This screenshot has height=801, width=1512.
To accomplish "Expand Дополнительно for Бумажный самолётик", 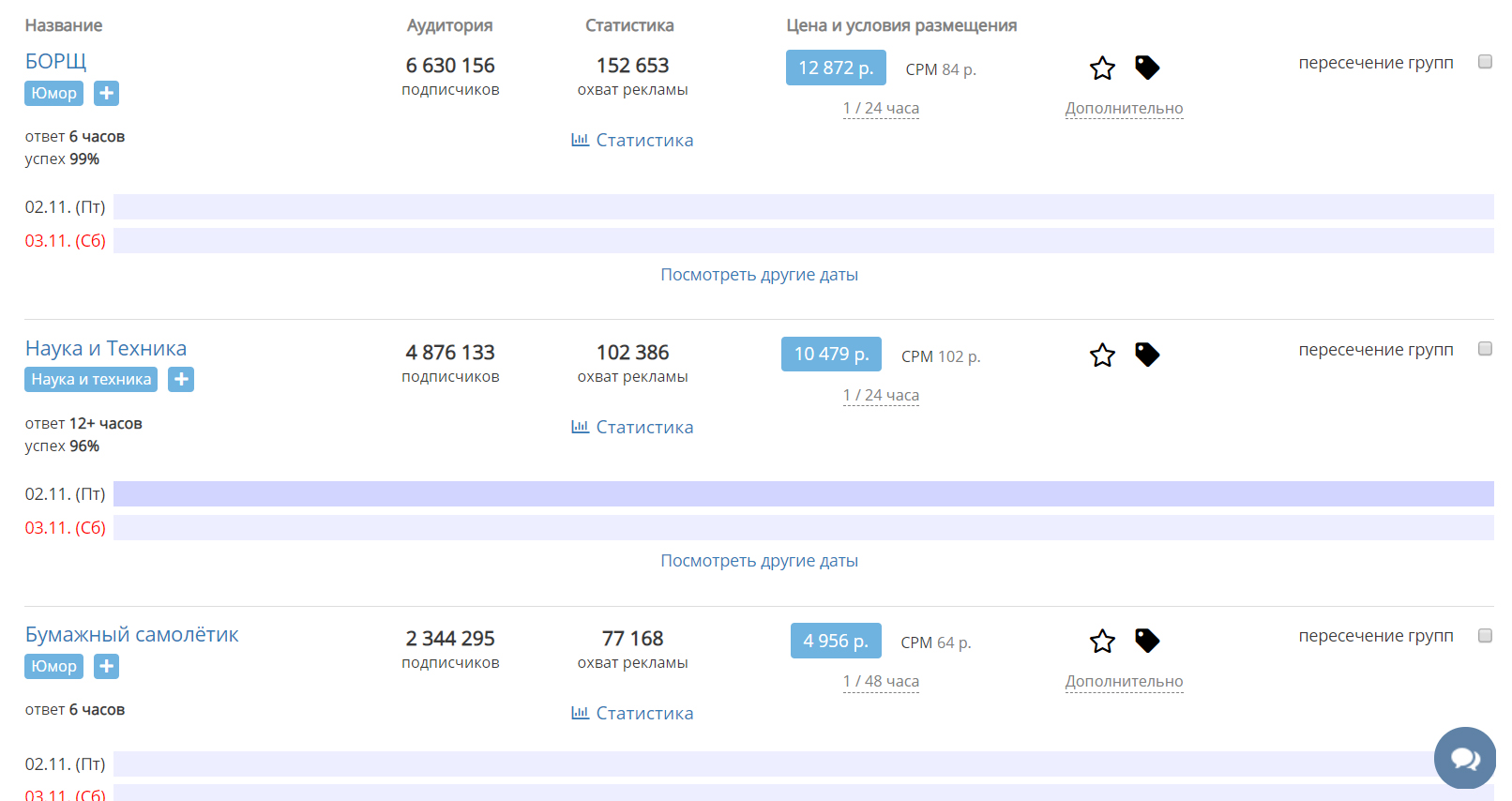I will pyautogui.click(x=1124, y=682).
